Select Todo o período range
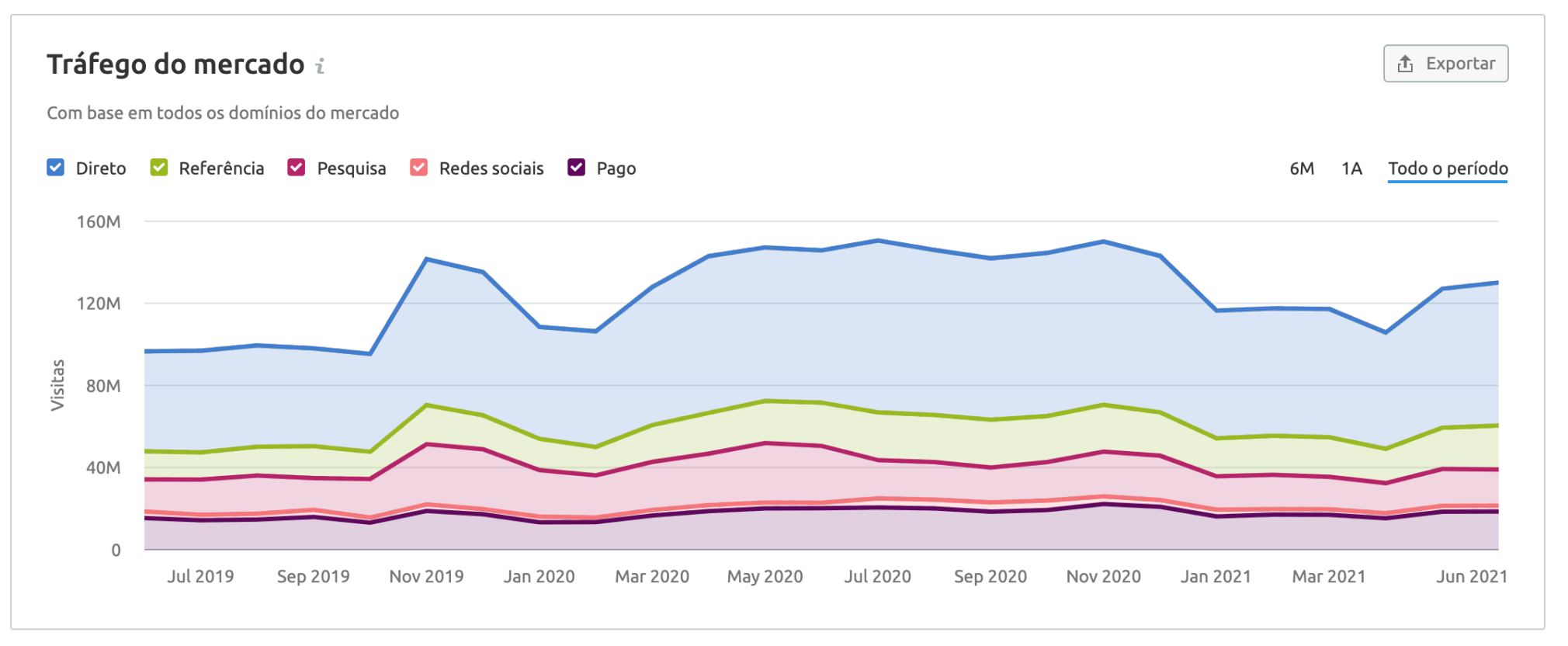 pos(1448,168)
